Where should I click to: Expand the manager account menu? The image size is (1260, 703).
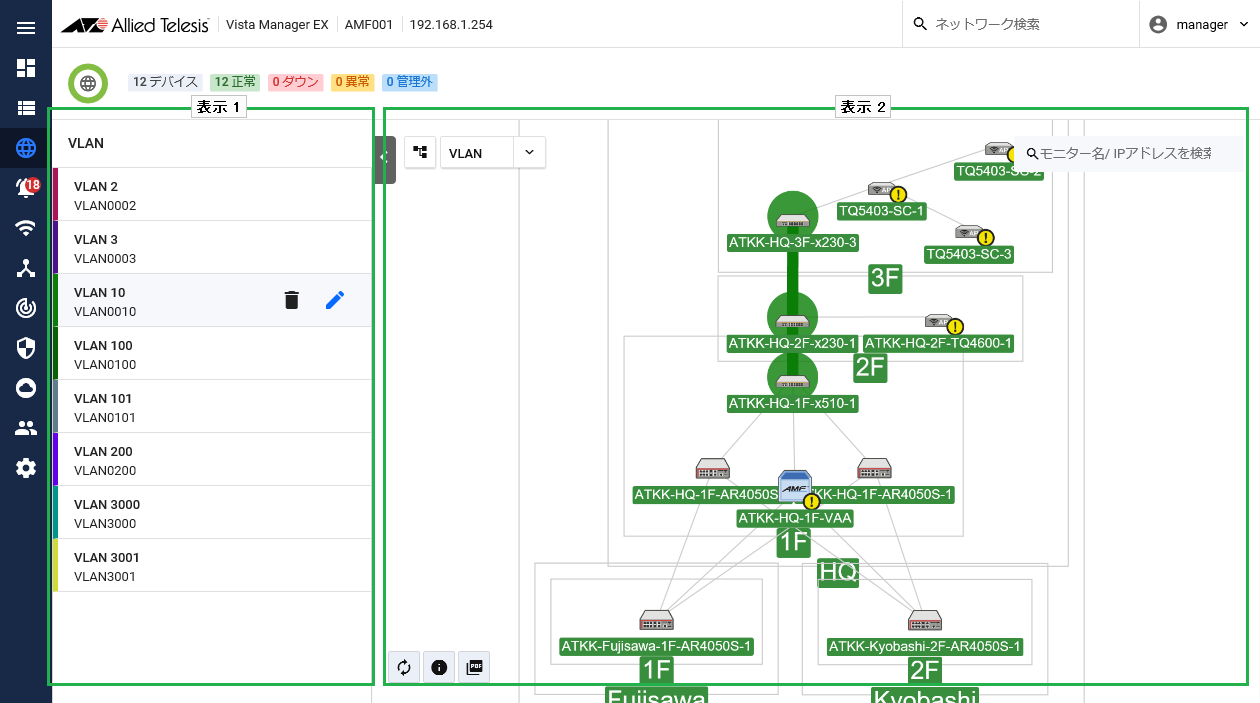point(1200,25)
